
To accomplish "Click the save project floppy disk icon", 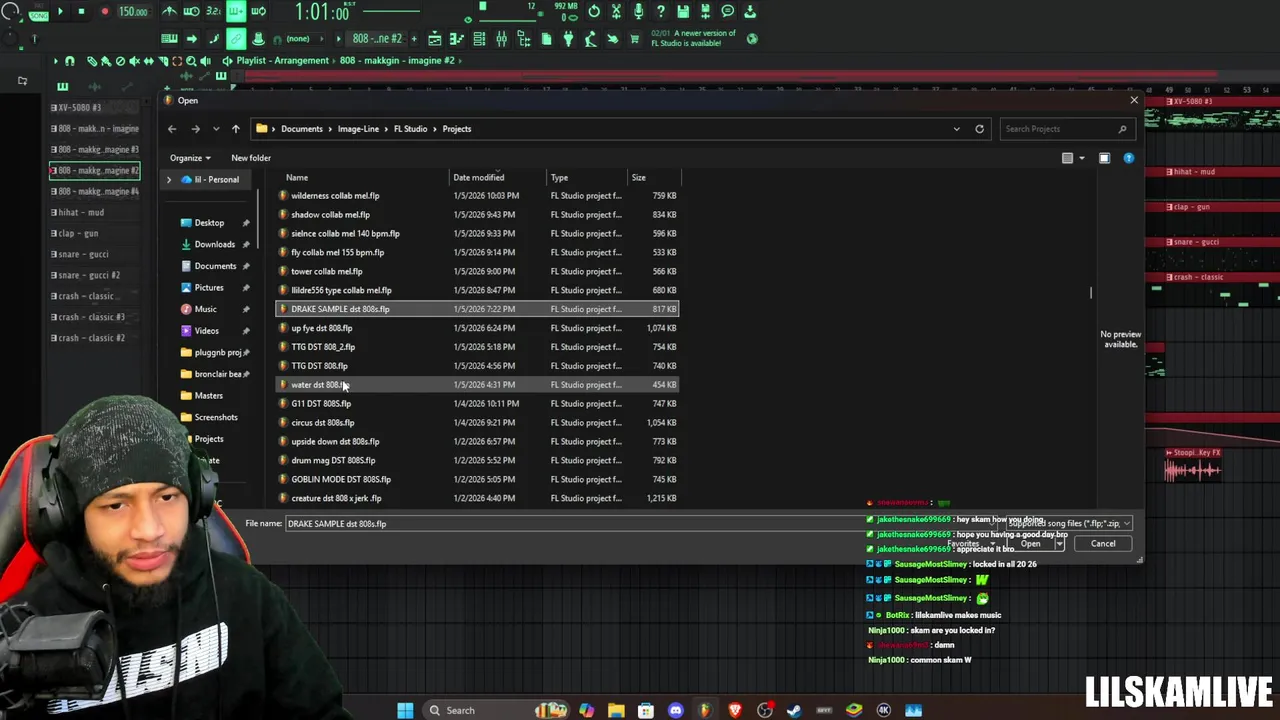I will 683,11.
